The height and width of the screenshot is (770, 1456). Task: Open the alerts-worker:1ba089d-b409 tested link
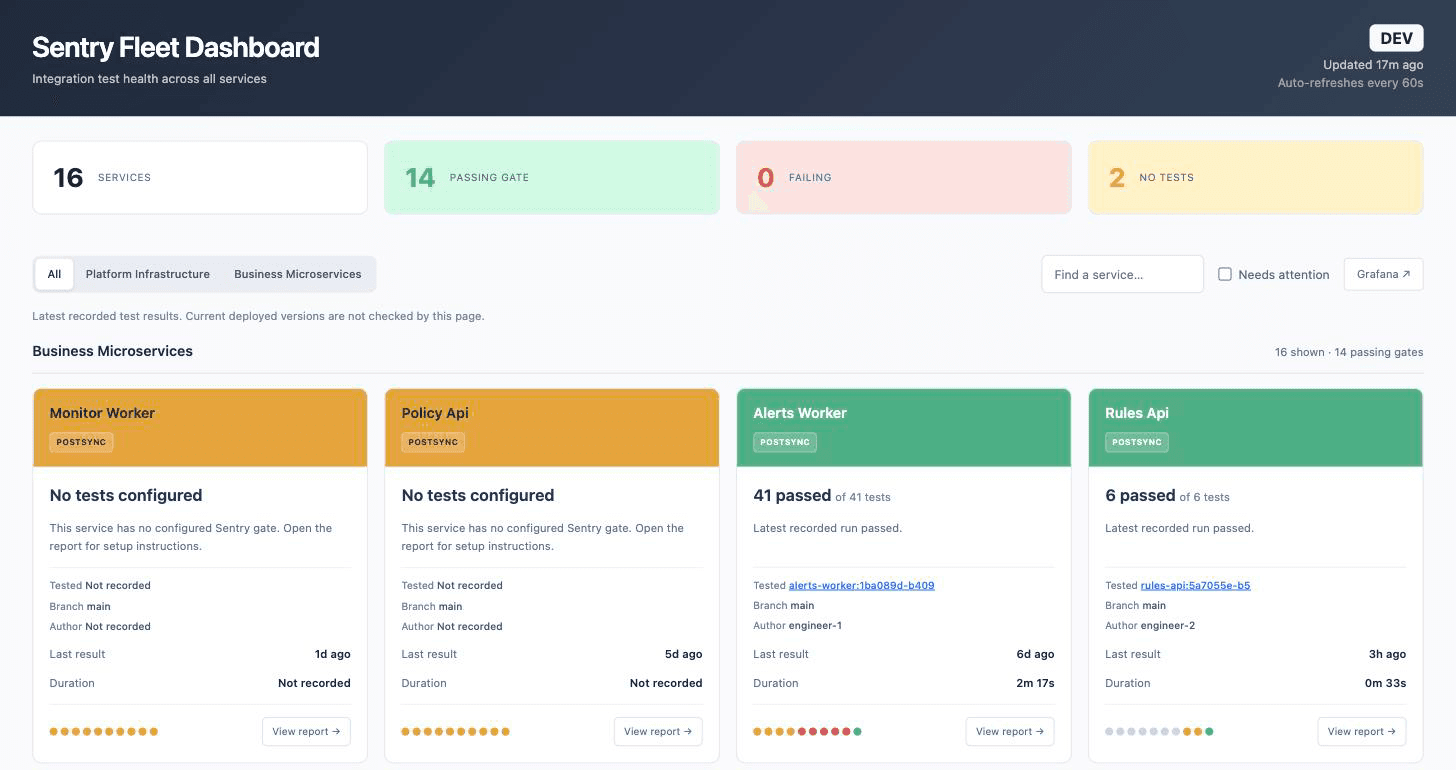861,585
